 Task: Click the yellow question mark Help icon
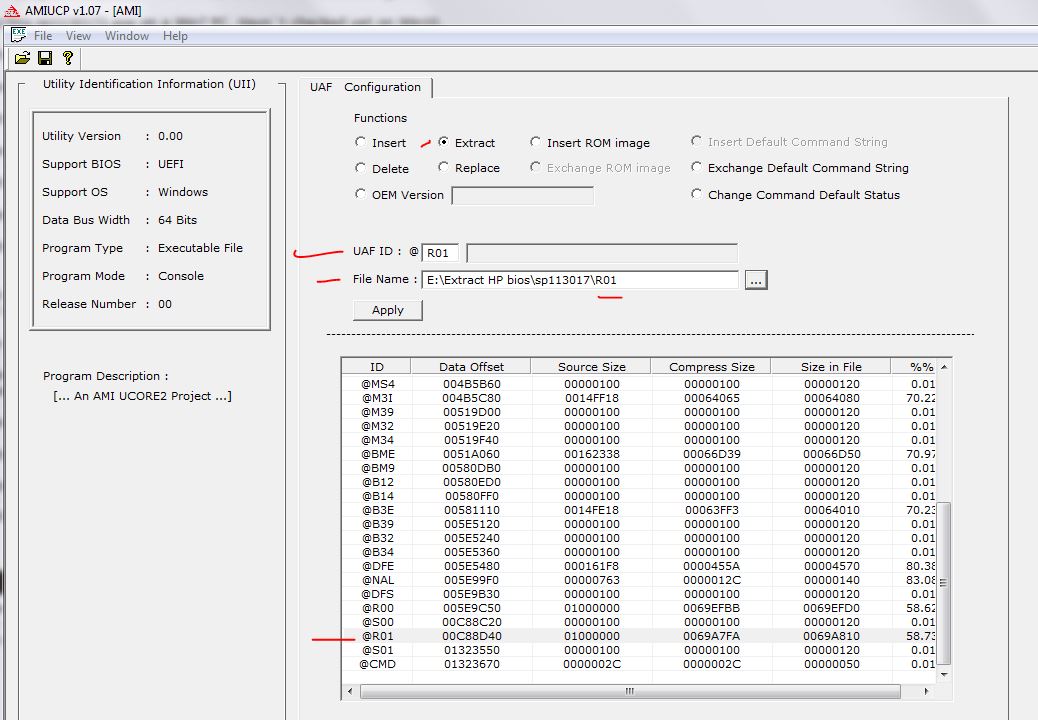[67, 59]
